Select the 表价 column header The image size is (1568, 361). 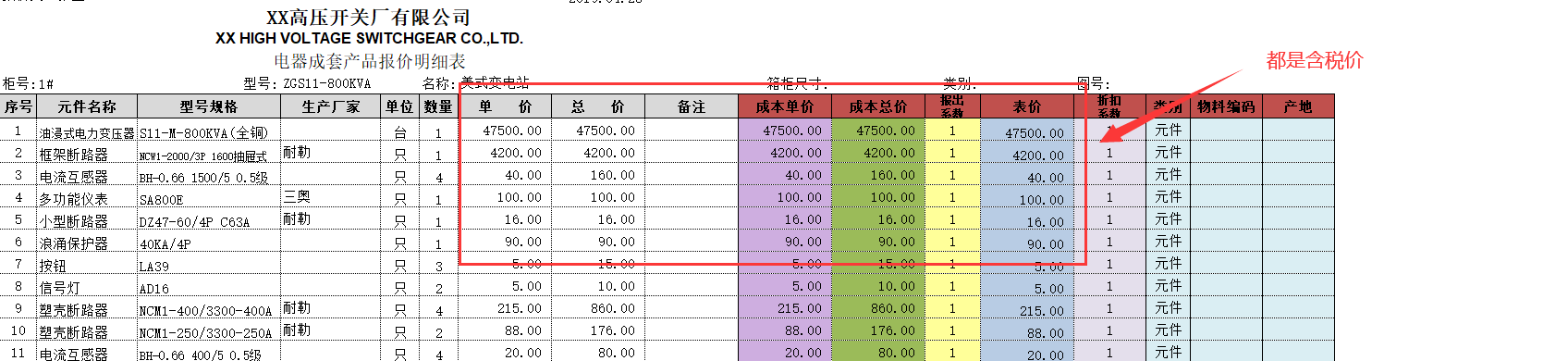(x=1027, y=106)
